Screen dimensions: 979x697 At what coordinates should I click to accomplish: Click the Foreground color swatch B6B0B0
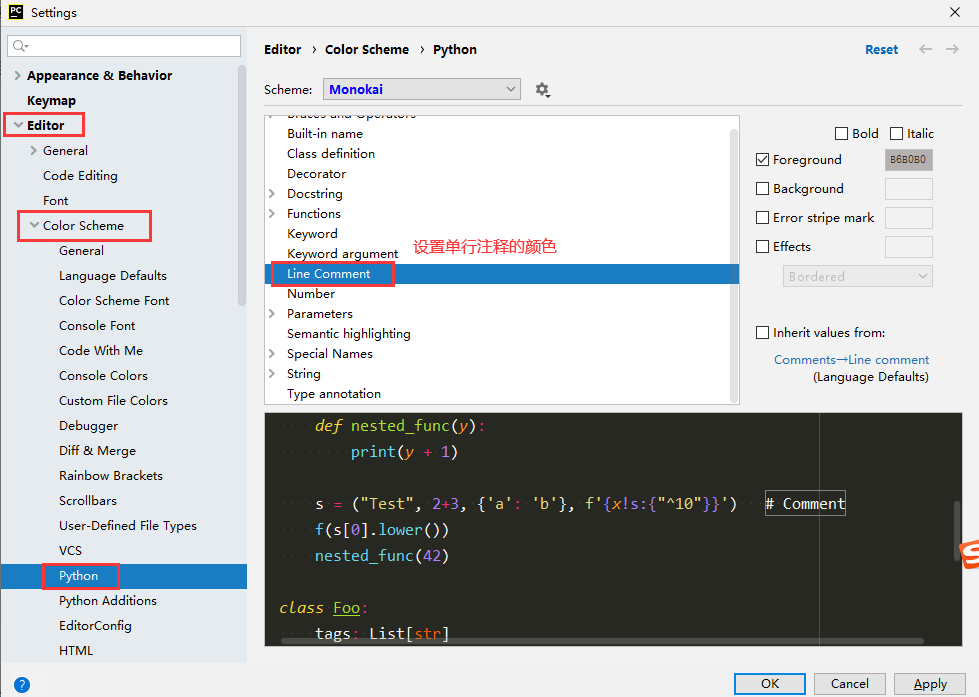tap(908, 160)
